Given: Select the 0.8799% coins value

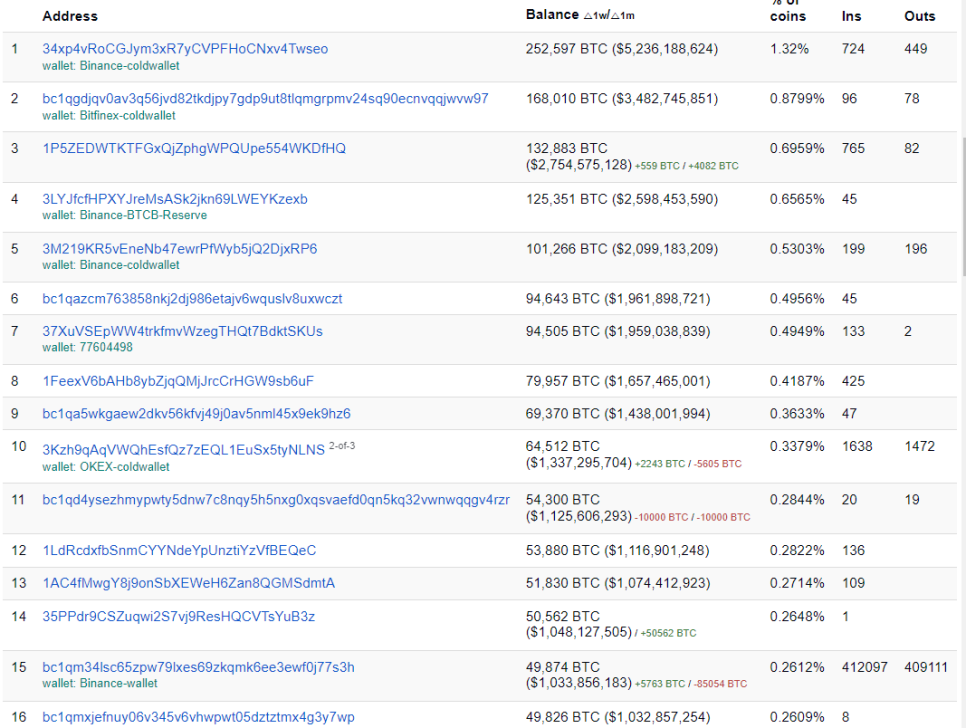Looking at the screenshot, I should click(797, 99).
